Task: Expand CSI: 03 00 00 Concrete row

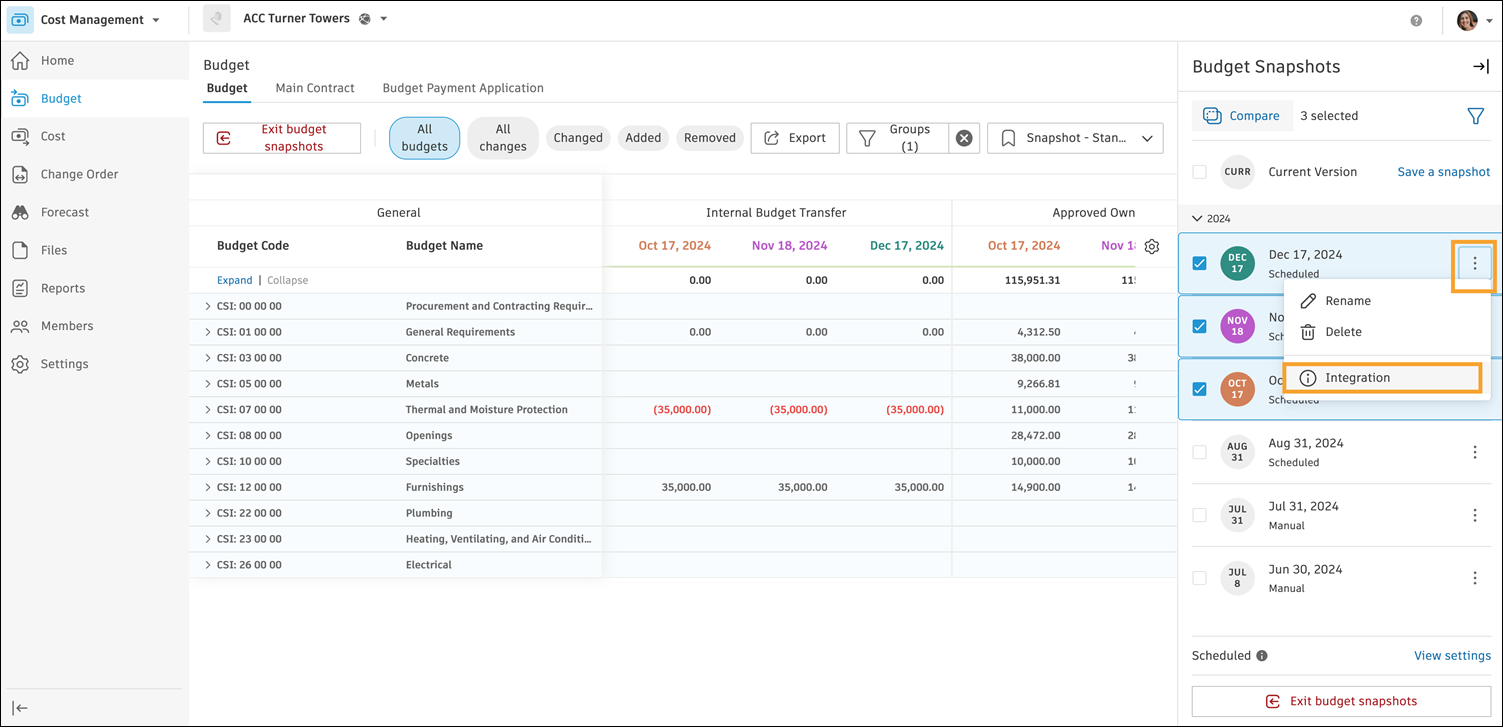Action: pos(208,358)
